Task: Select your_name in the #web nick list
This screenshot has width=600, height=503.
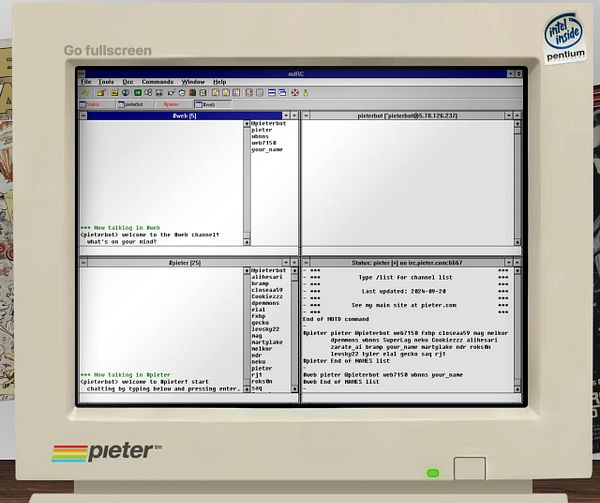Action: (267, 150)
